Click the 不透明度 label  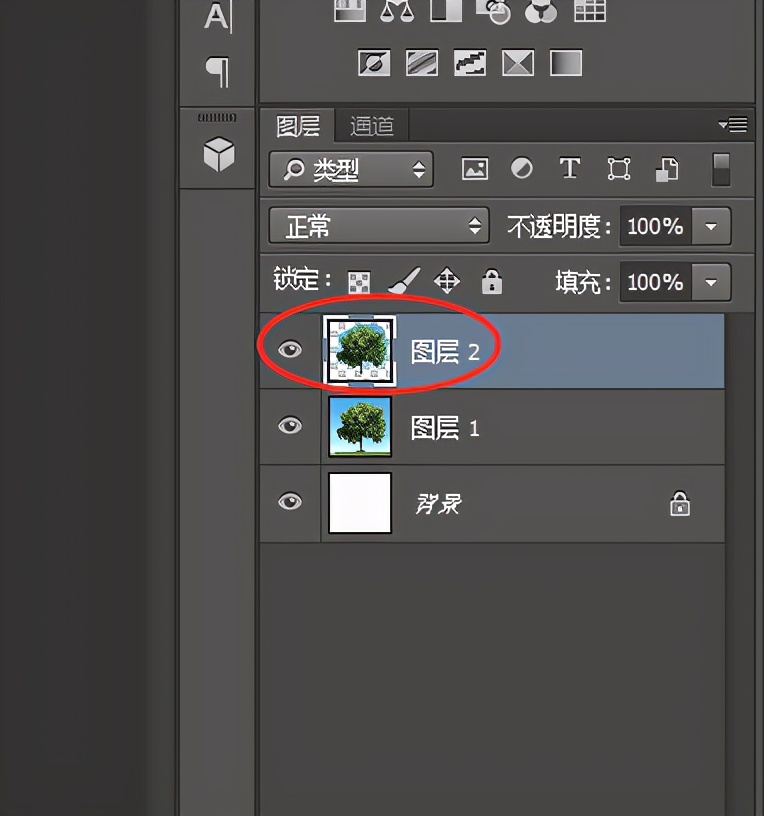click(559, 226)
